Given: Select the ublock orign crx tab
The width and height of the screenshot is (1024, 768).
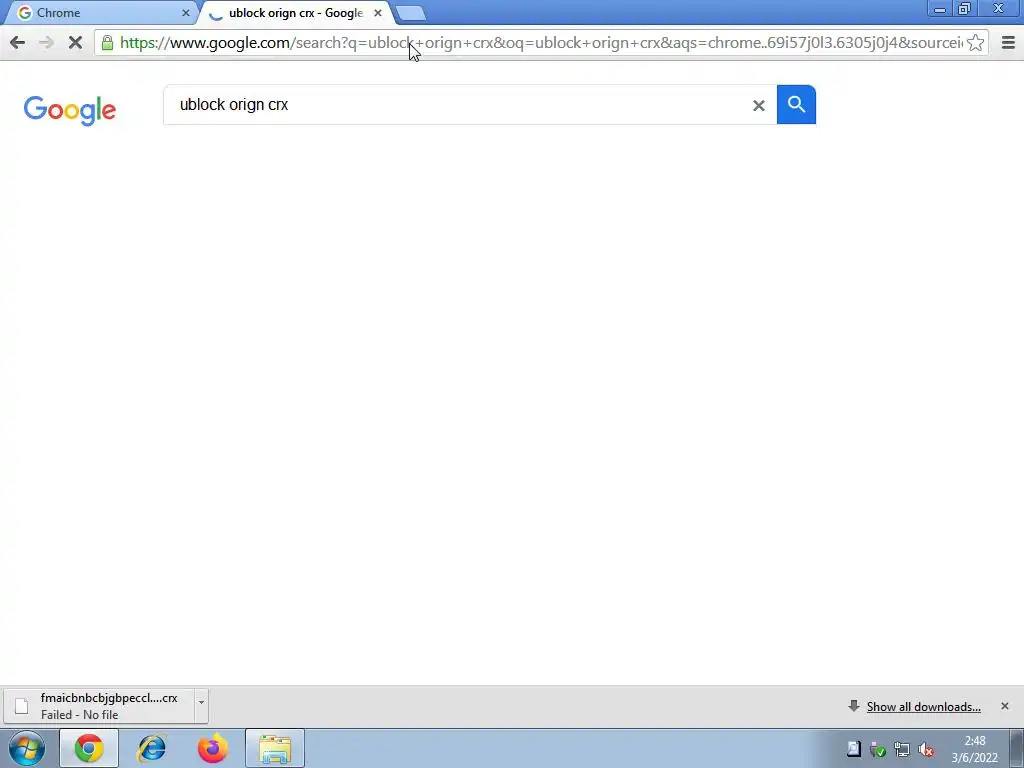Looking at the screenshot, I should [295, 13].
